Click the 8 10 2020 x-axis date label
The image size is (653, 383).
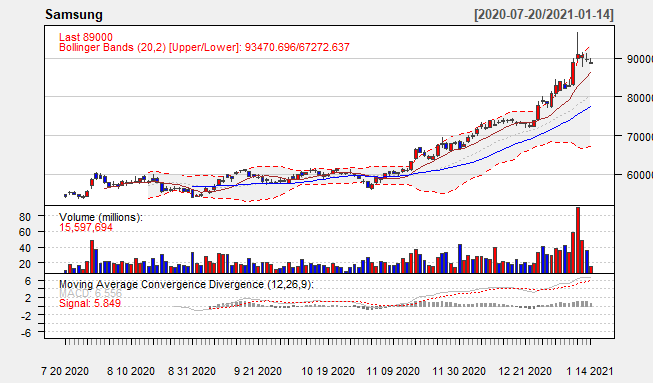[131, 371]
